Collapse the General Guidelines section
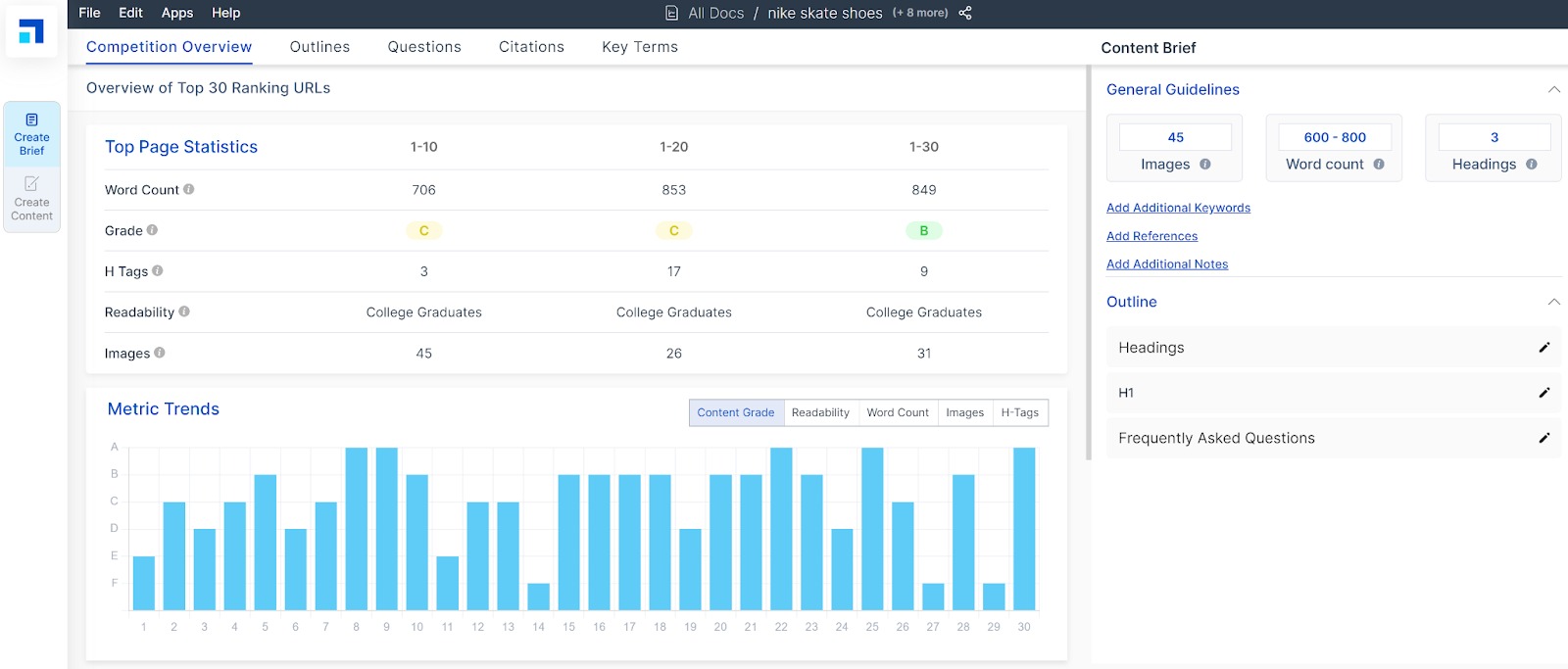Screen dimensions: 1568x669 1553,89
